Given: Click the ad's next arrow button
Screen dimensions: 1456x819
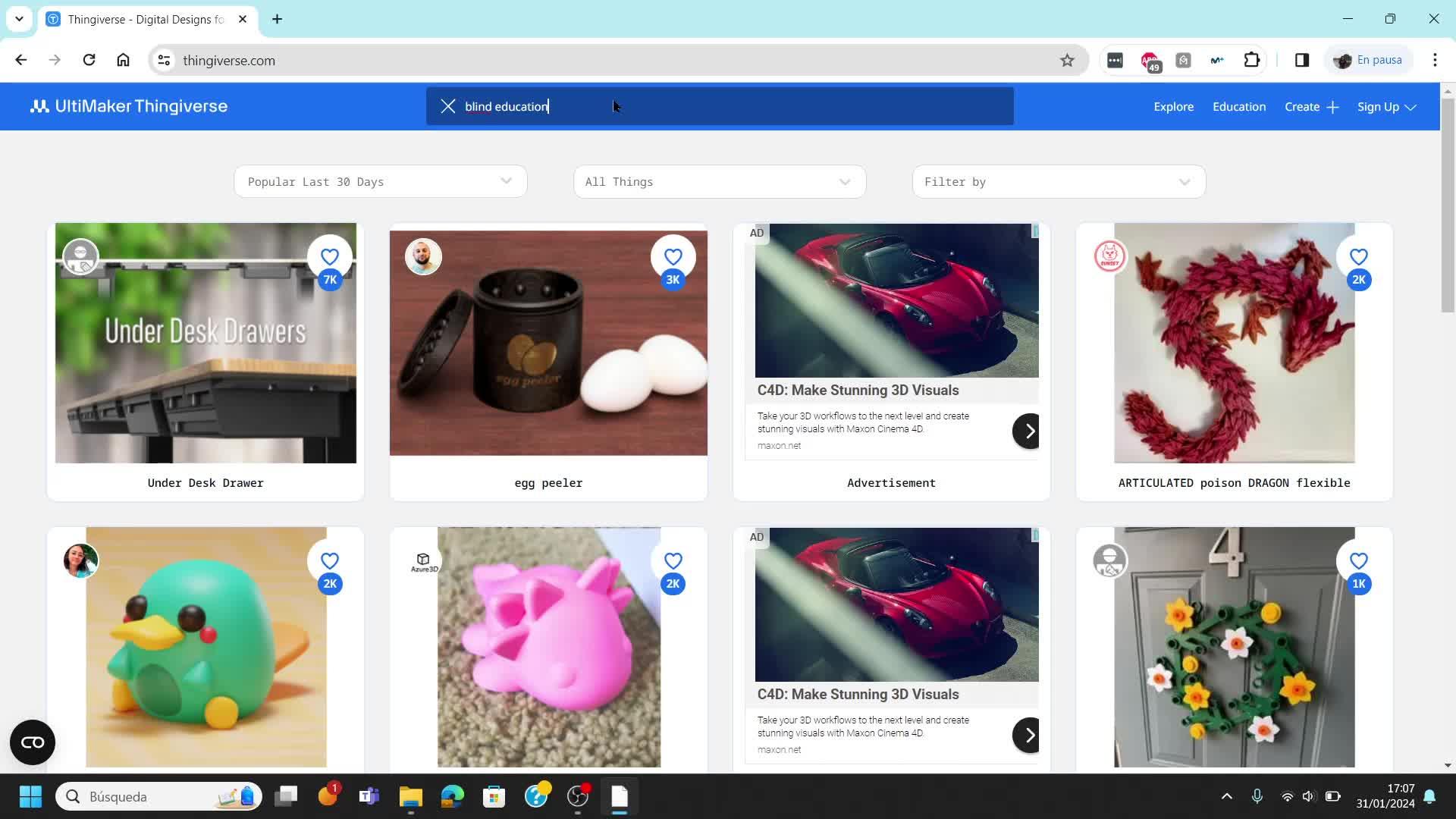Looking at the screenshot, I should pos(1028,431).
